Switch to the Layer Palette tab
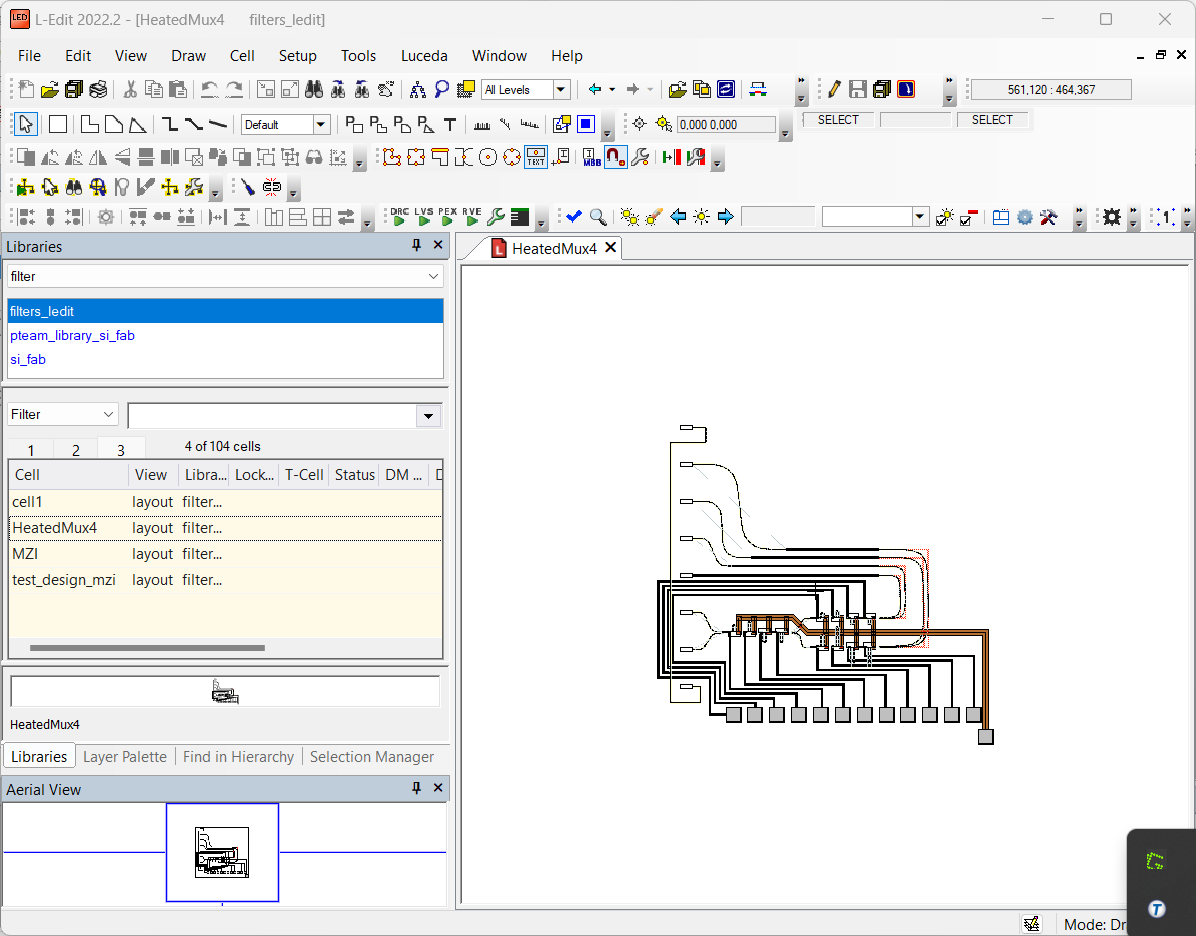The height and width of the screenshot is (936, 1196). pyautogui.click(x=124, y=757)
